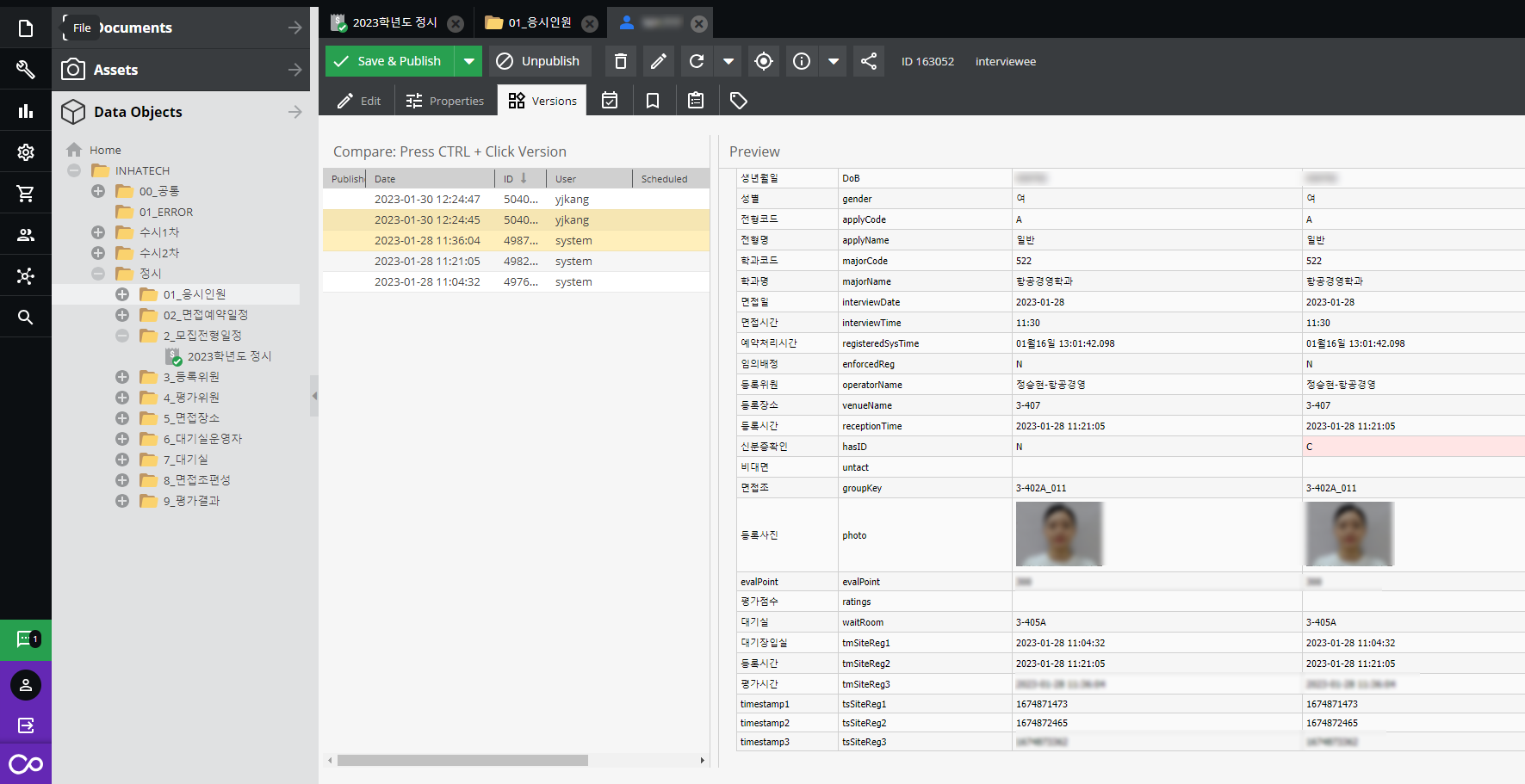
Task: Click the Save & Publish button
Action: tap(389, 61)
